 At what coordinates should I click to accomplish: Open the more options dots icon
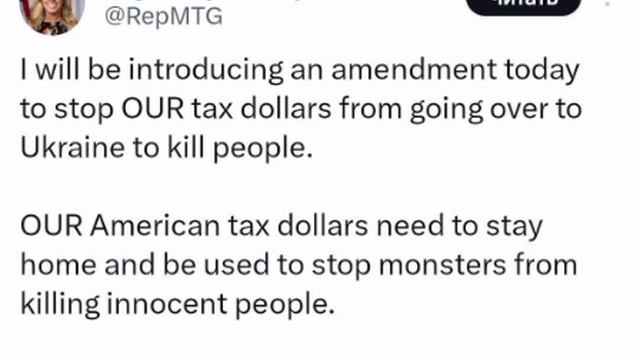tap(608, 3)
